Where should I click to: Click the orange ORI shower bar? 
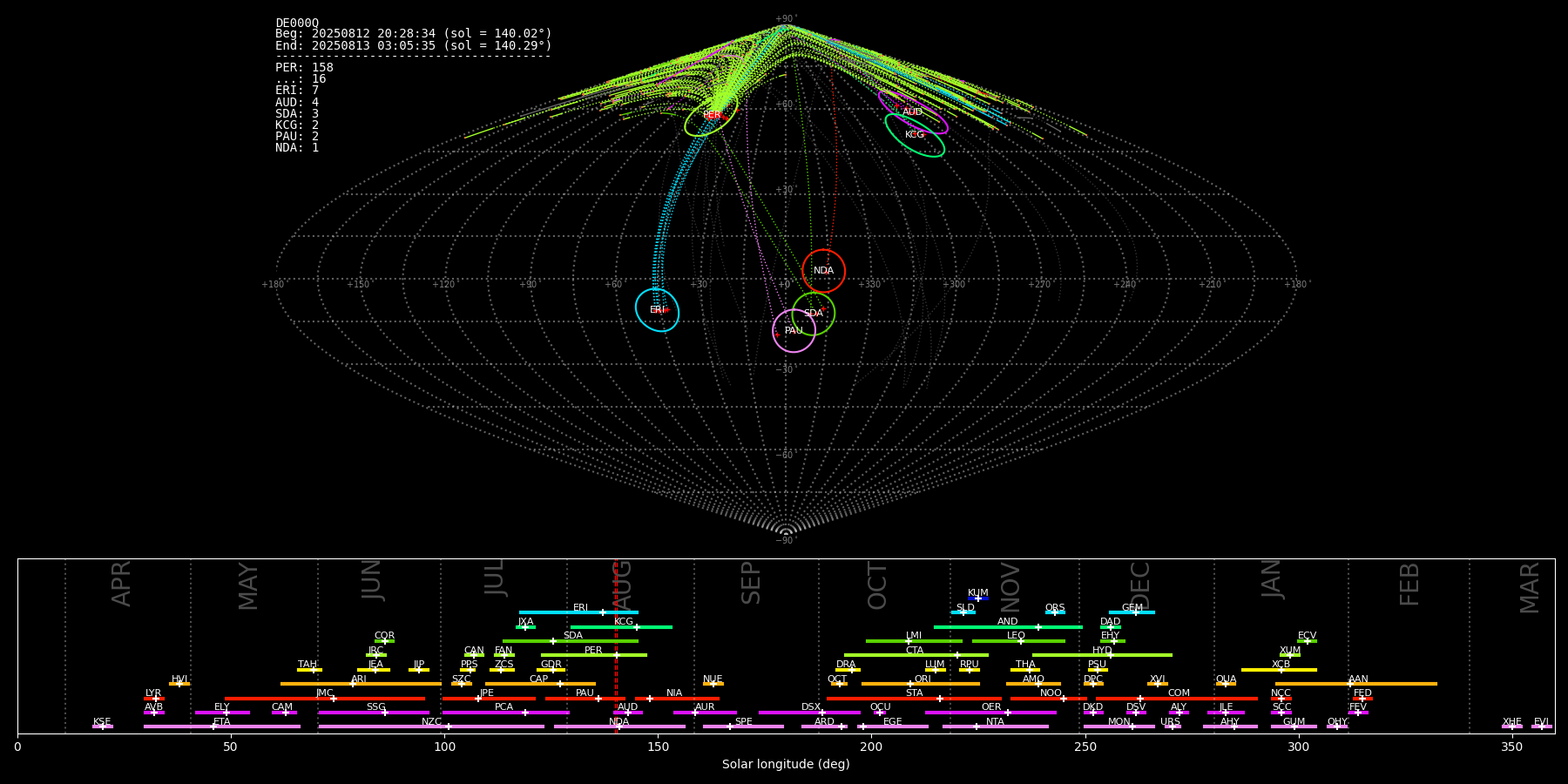(921, 684)
